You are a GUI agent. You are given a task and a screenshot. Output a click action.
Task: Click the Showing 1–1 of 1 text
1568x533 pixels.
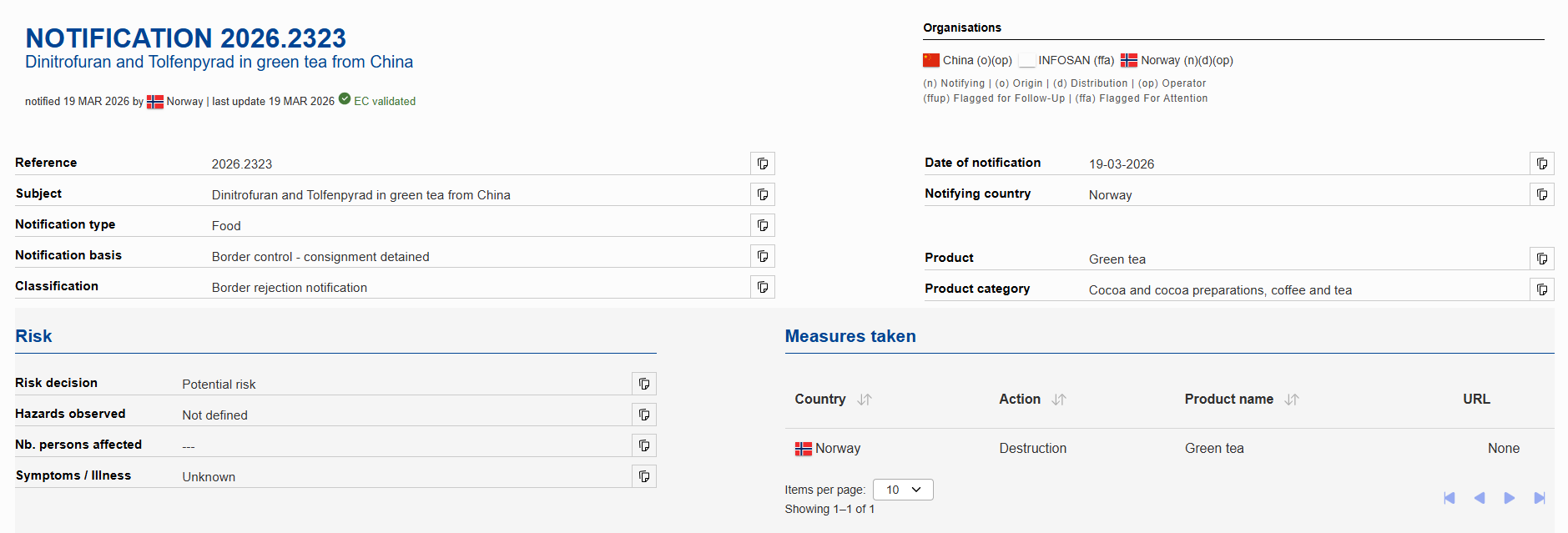pos(829,509)
